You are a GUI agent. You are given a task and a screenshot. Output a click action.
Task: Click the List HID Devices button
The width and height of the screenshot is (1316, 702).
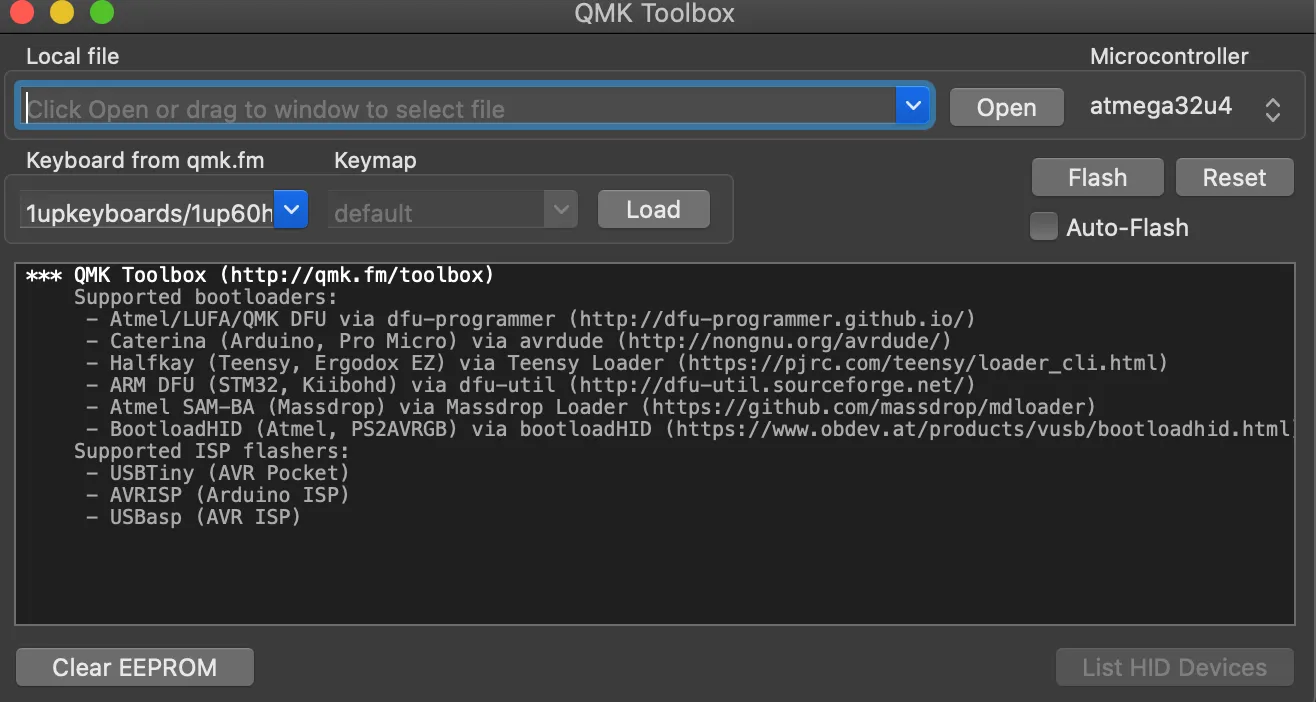pyautogui.click(x=1174, y=667)
